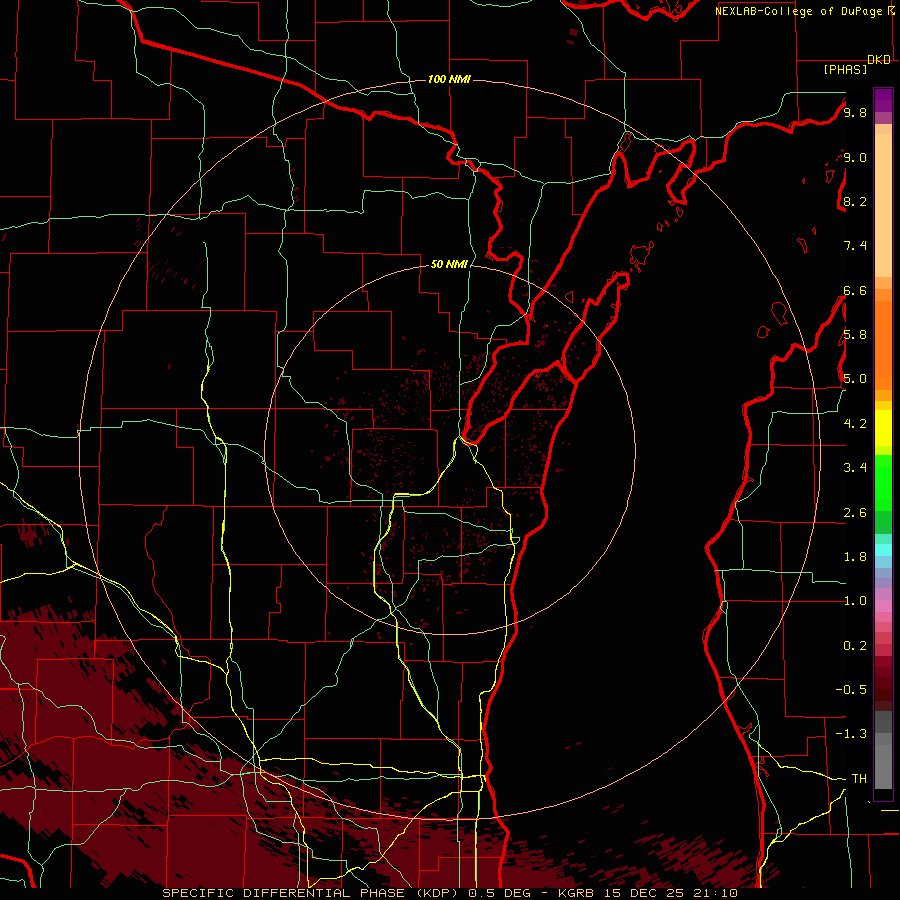Click the [PHAS] units label
The image size is (900, 900).
pyautogui.click(x=845, y=70)
